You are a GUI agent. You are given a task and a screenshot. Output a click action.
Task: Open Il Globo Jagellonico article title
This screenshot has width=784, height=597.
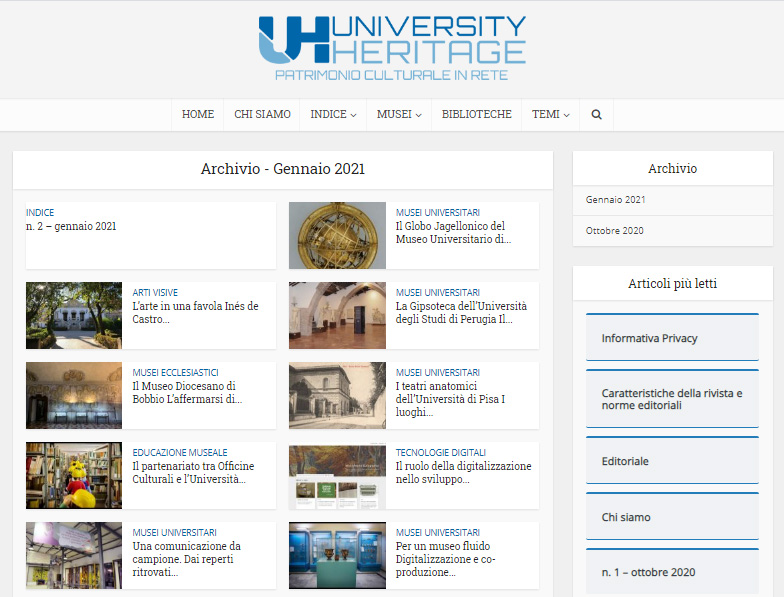(453, 232)
